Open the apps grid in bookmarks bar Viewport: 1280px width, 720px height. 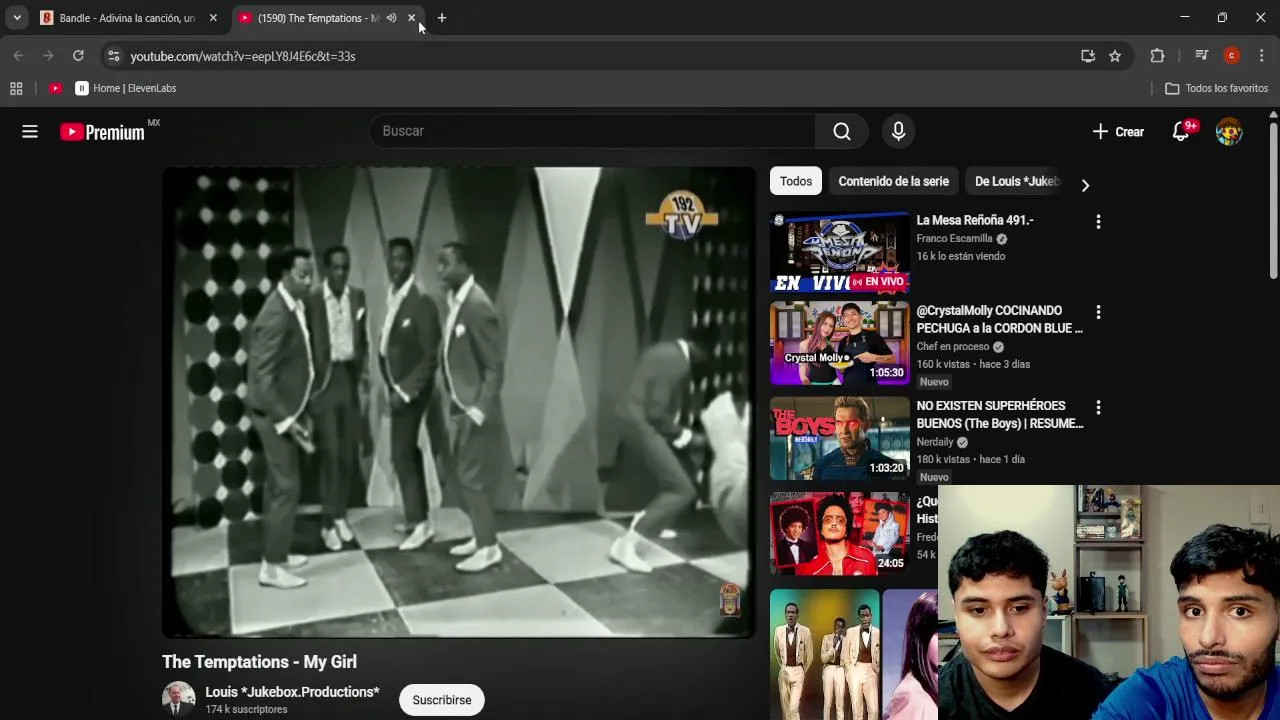[x=16, y=88]
